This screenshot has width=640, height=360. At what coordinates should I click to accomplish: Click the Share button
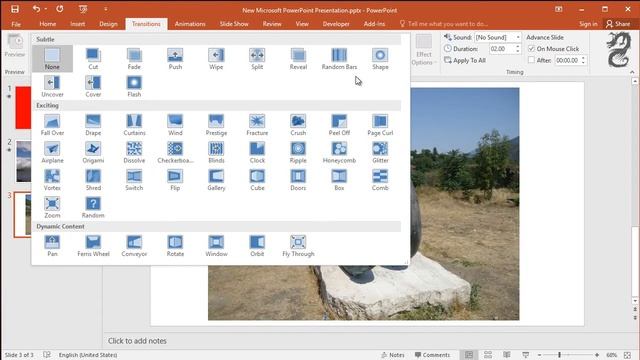pos(618,24)
